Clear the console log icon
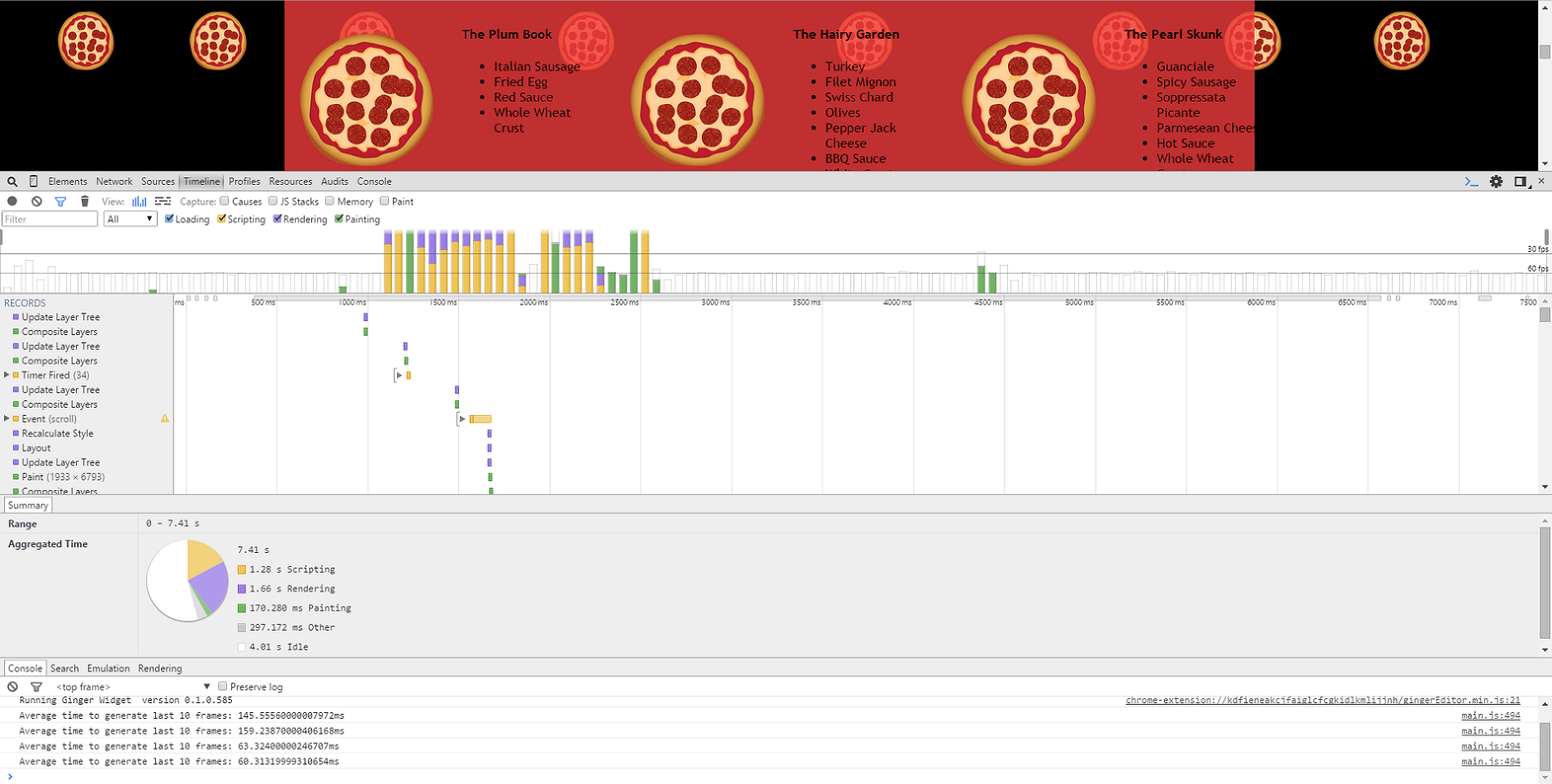Screen dimensions: 1552x784 pos(12,687)
